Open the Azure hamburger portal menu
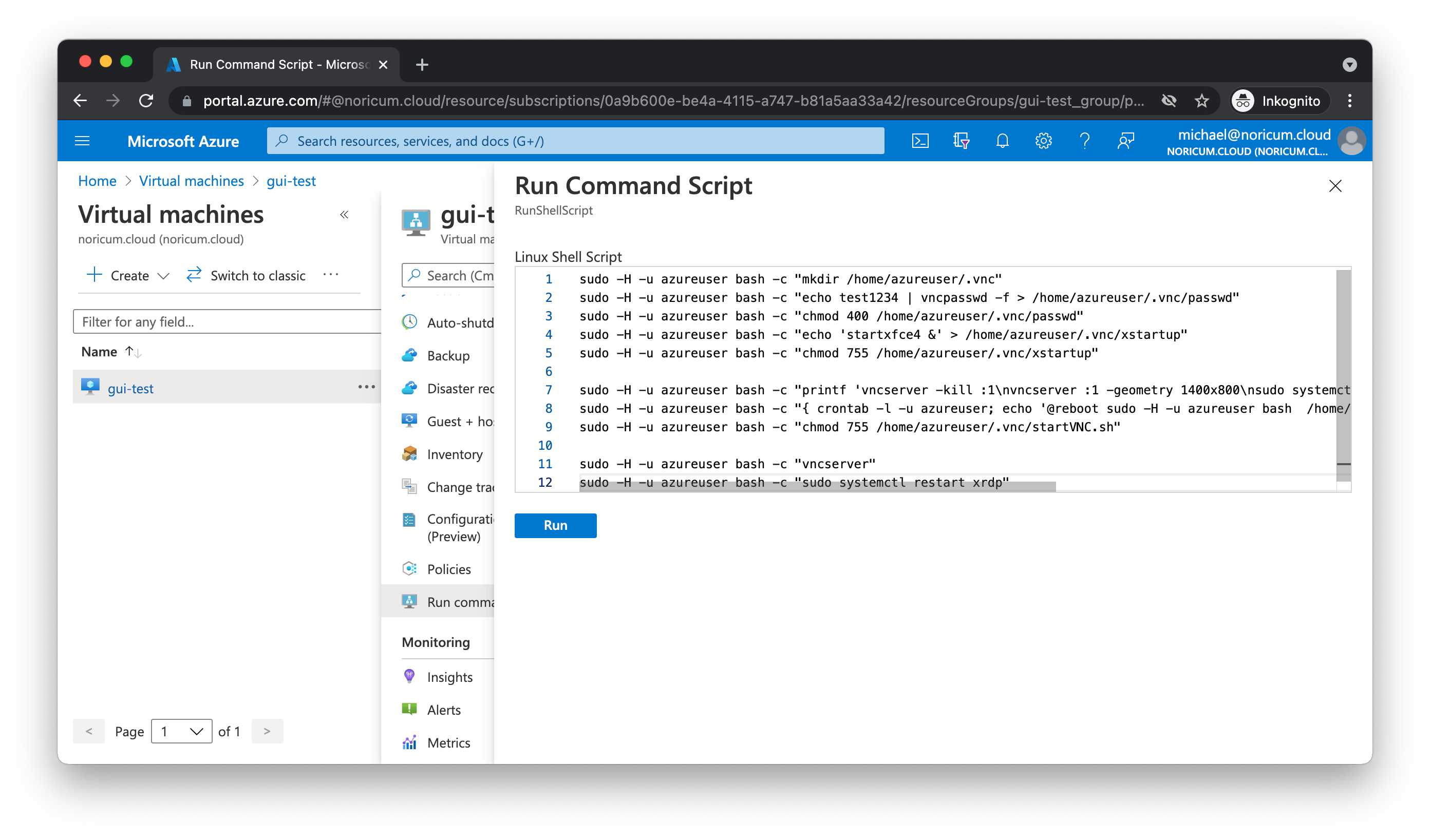The height and width of the screenshot is (840, 1430). tap(82, 141)
